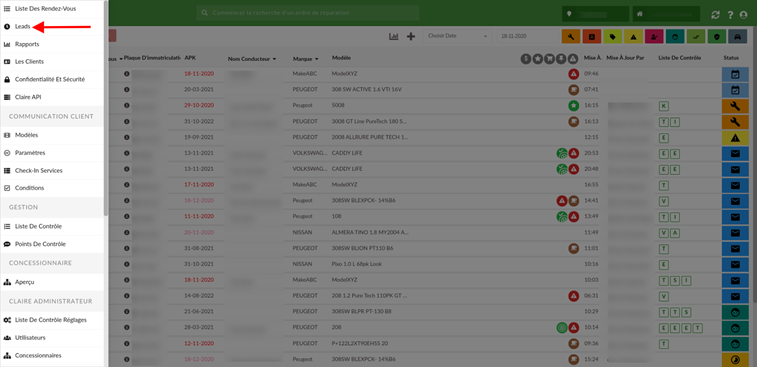
Task: Open the Choisir Date dropdown
Action: point(457,36)
